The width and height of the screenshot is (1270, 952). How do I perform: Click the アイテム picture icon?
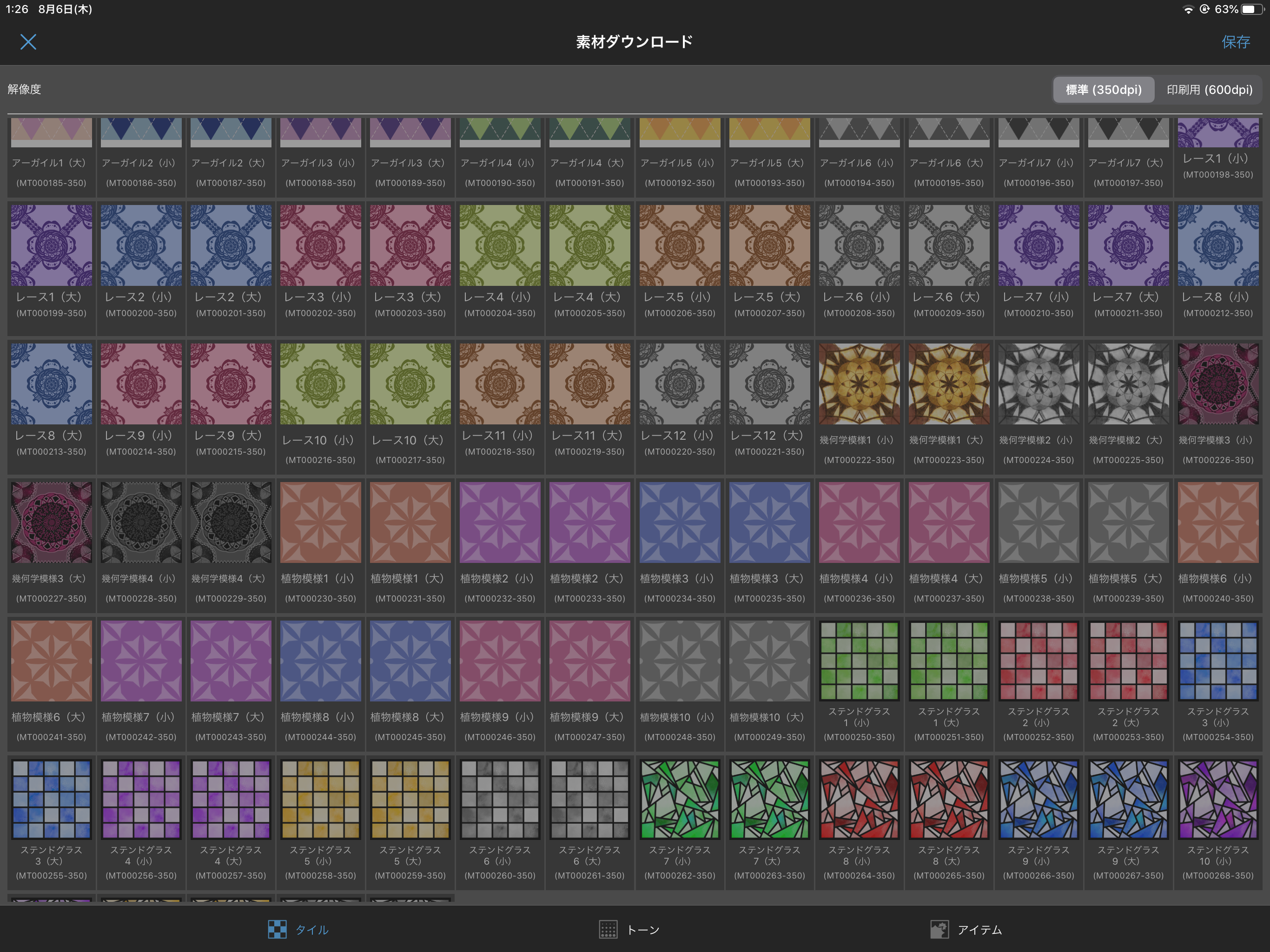coord(939,930)
